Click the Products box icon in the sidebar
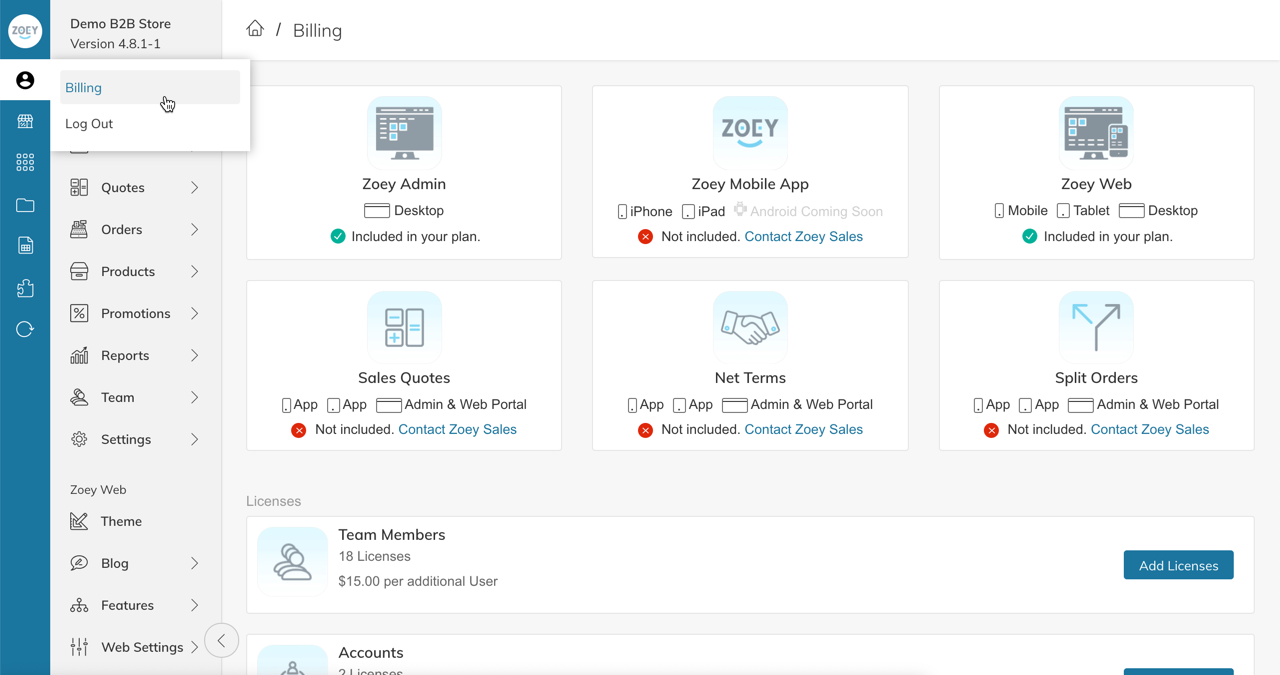The width and height of the screenshot is (1280, 675). 79,271
